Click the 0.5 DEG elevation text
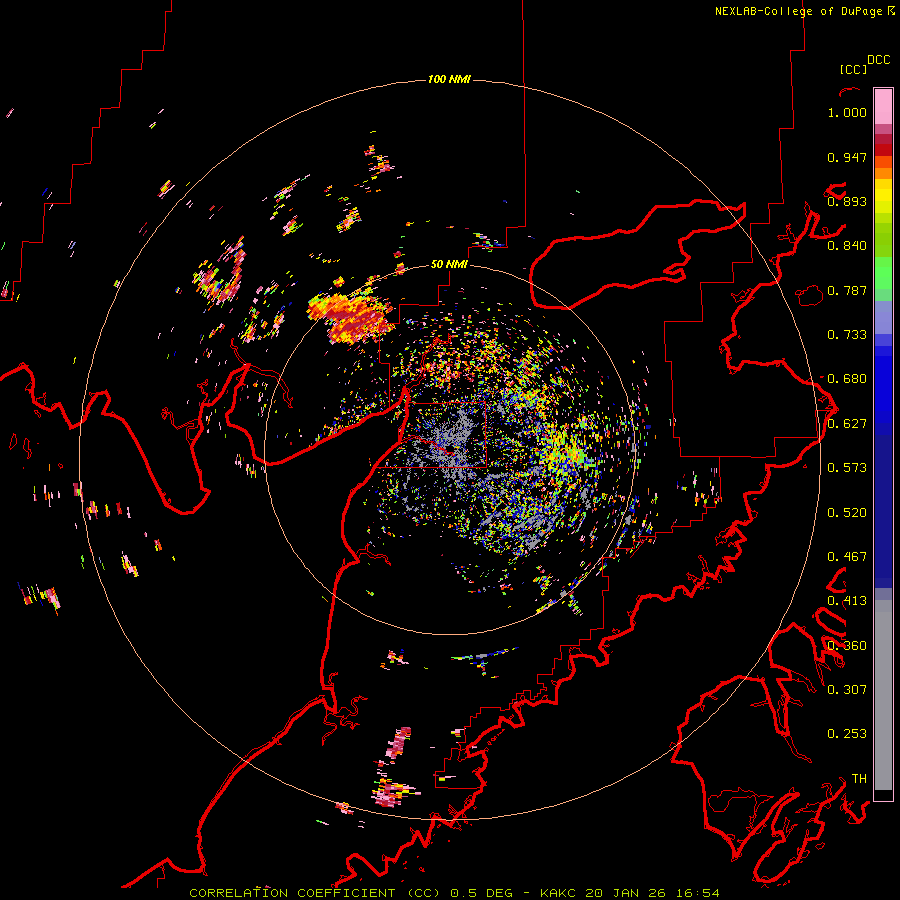Viewport: 900px width, 900px height. pos(482,893)
